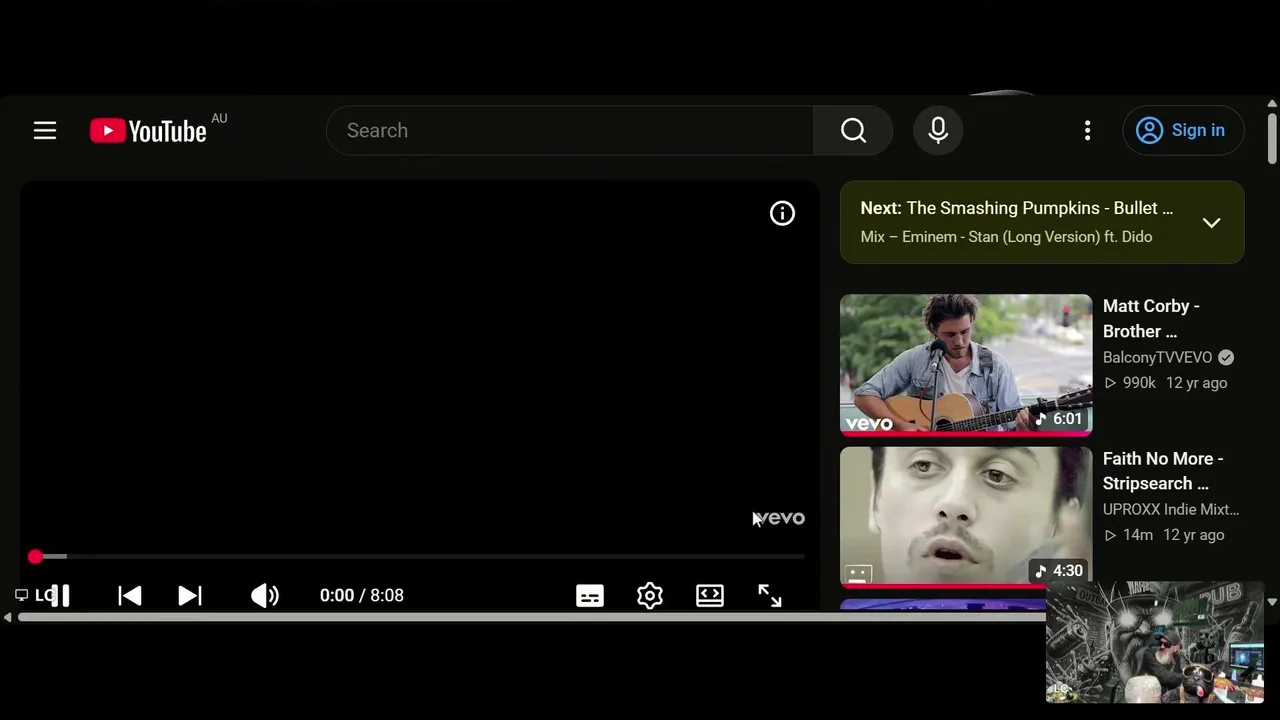This screenshot has width=1280, height=720.
Task: Open the player settings gear
Action: click(x=650, y=596)
